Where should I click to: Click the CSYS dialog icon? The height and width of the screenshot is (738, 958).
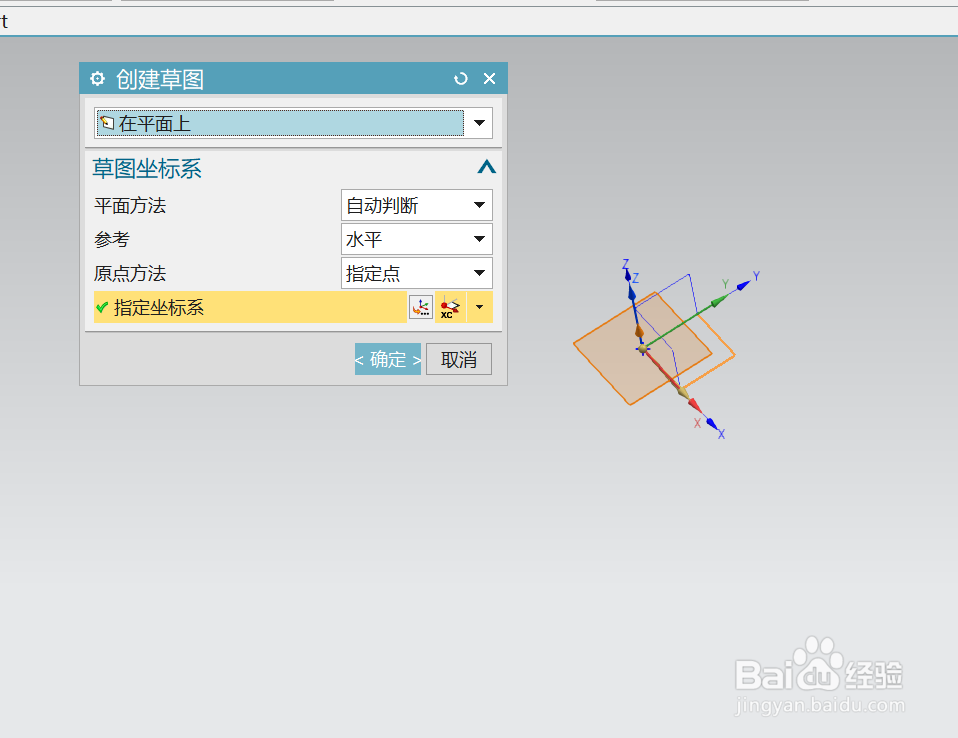(421, 307)
